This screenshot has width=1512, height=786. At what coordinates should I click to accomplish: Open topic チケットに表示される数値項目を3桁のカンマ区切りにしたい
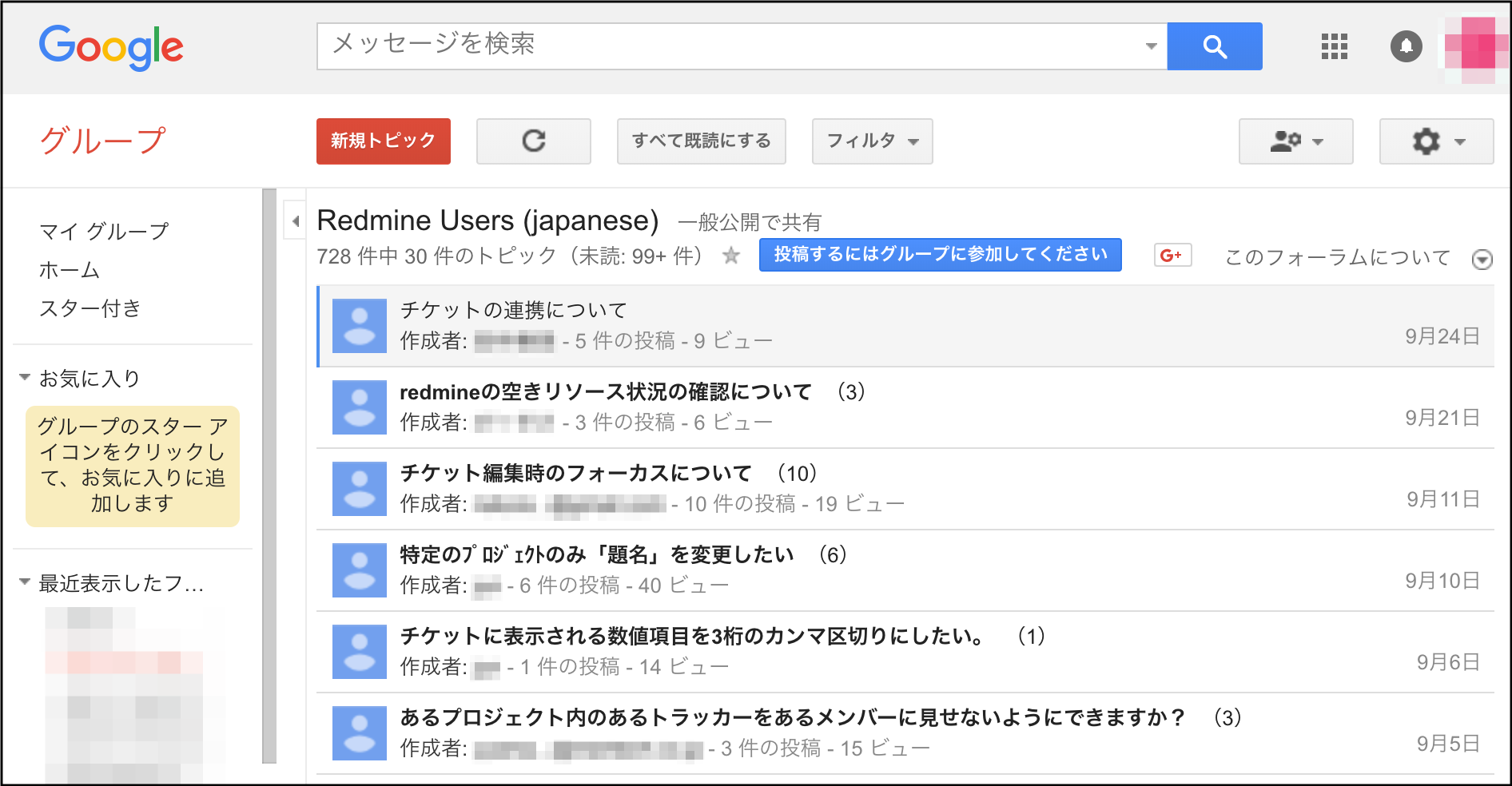(x=692, y=636)
